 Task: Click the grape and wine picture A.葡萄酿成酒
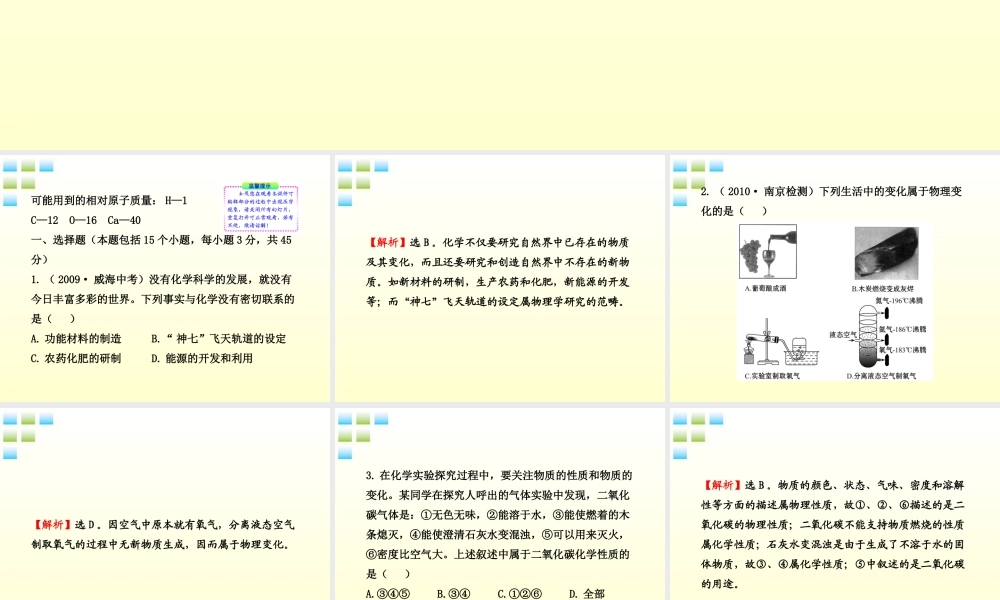click(x=767, y=252)
